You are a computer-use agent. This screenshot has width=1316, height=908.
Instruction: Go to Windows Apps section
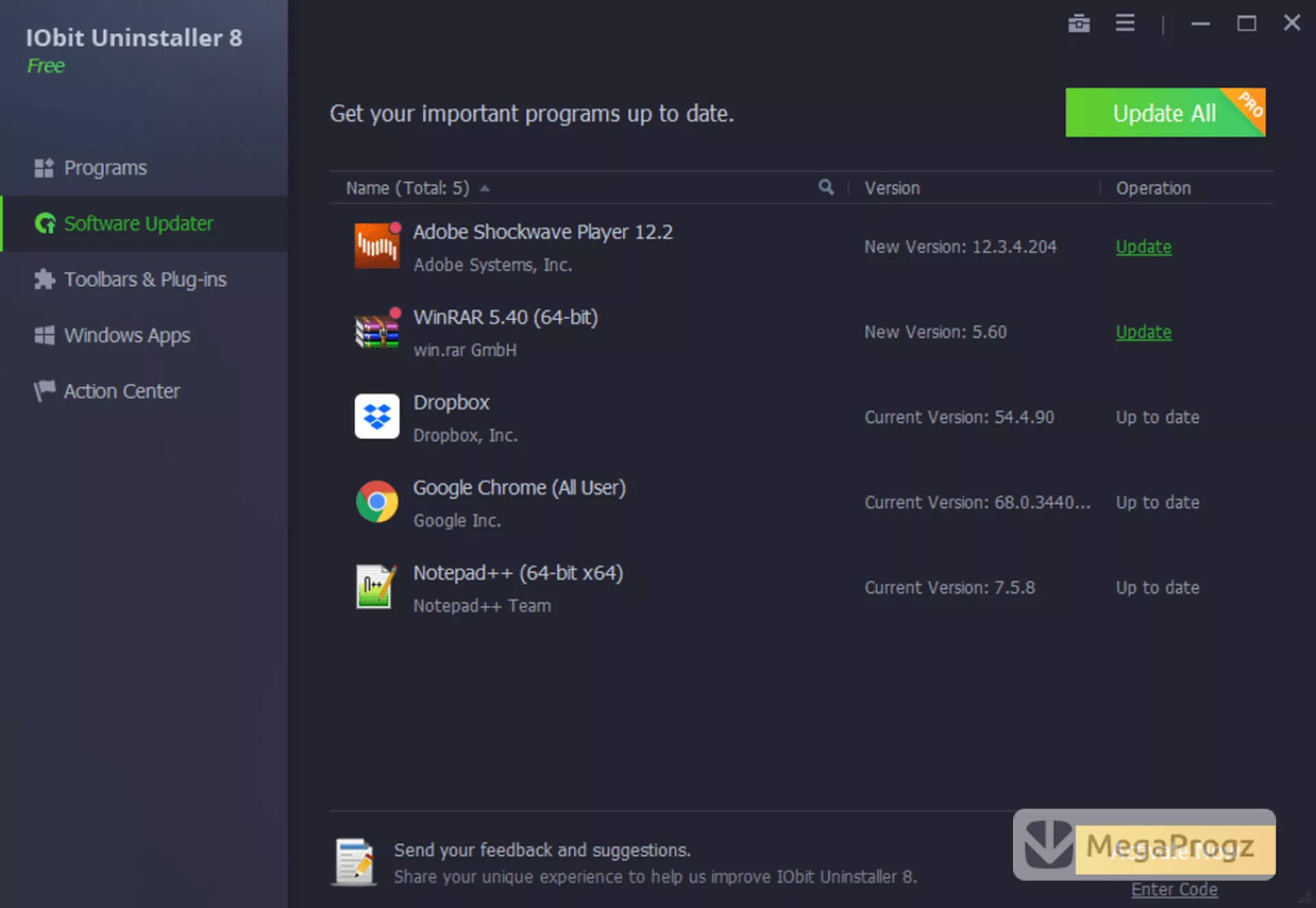[144, 335]
